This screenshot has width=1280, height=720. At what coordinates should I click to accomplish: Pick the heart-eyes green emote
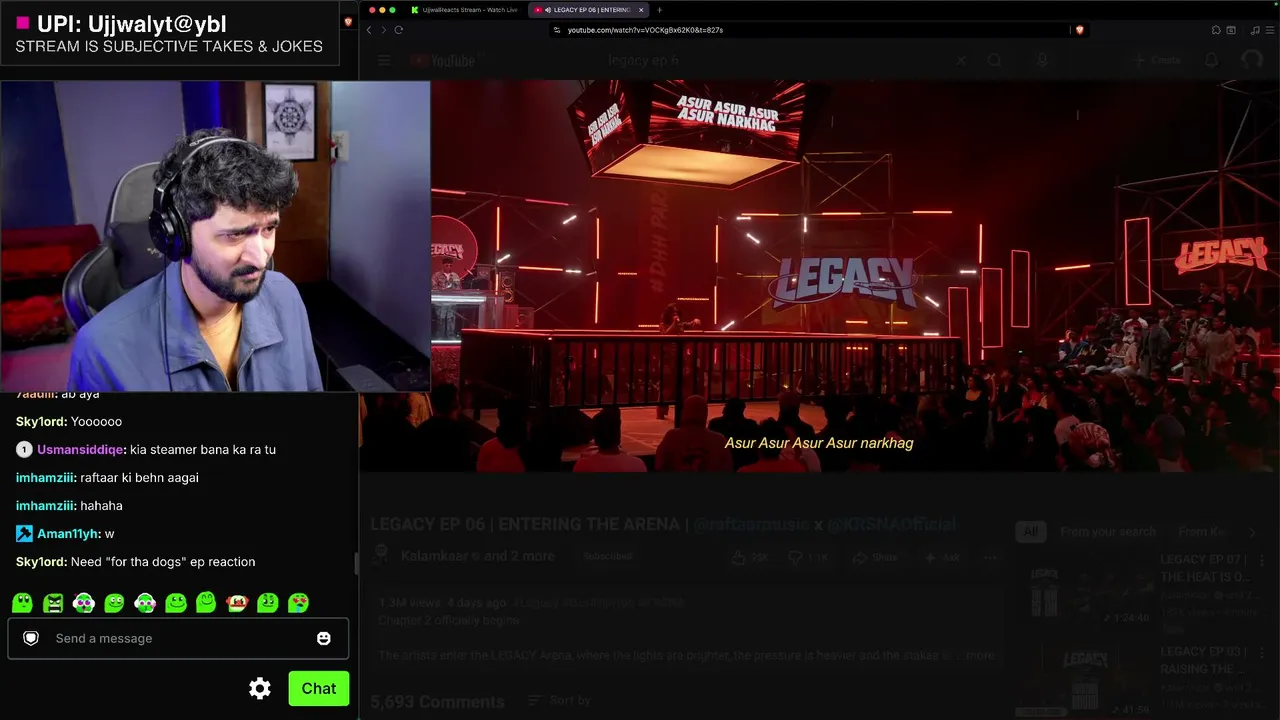coord(298,603)
